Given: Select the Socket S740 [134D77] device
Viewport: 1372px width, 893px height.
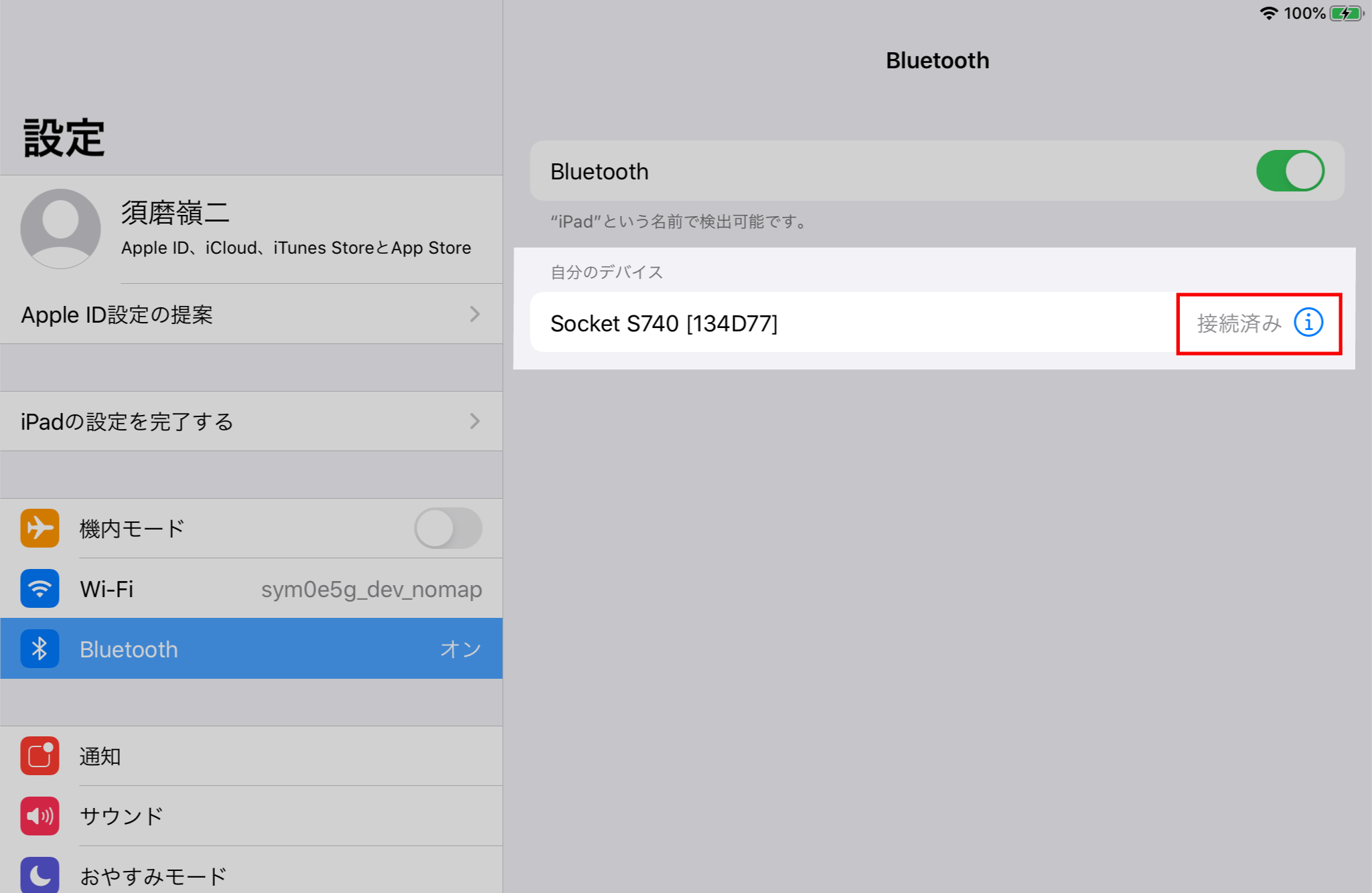Looking at the screenshot, I should pyautogui.click(x=737, y=323).
